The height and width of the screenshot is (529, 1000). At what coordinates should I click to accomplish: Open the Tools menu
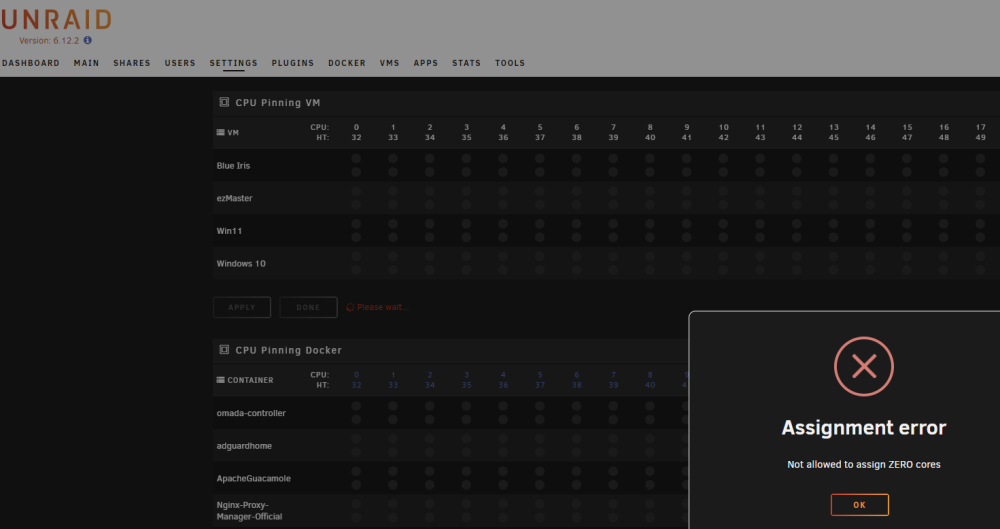[510, 63]
